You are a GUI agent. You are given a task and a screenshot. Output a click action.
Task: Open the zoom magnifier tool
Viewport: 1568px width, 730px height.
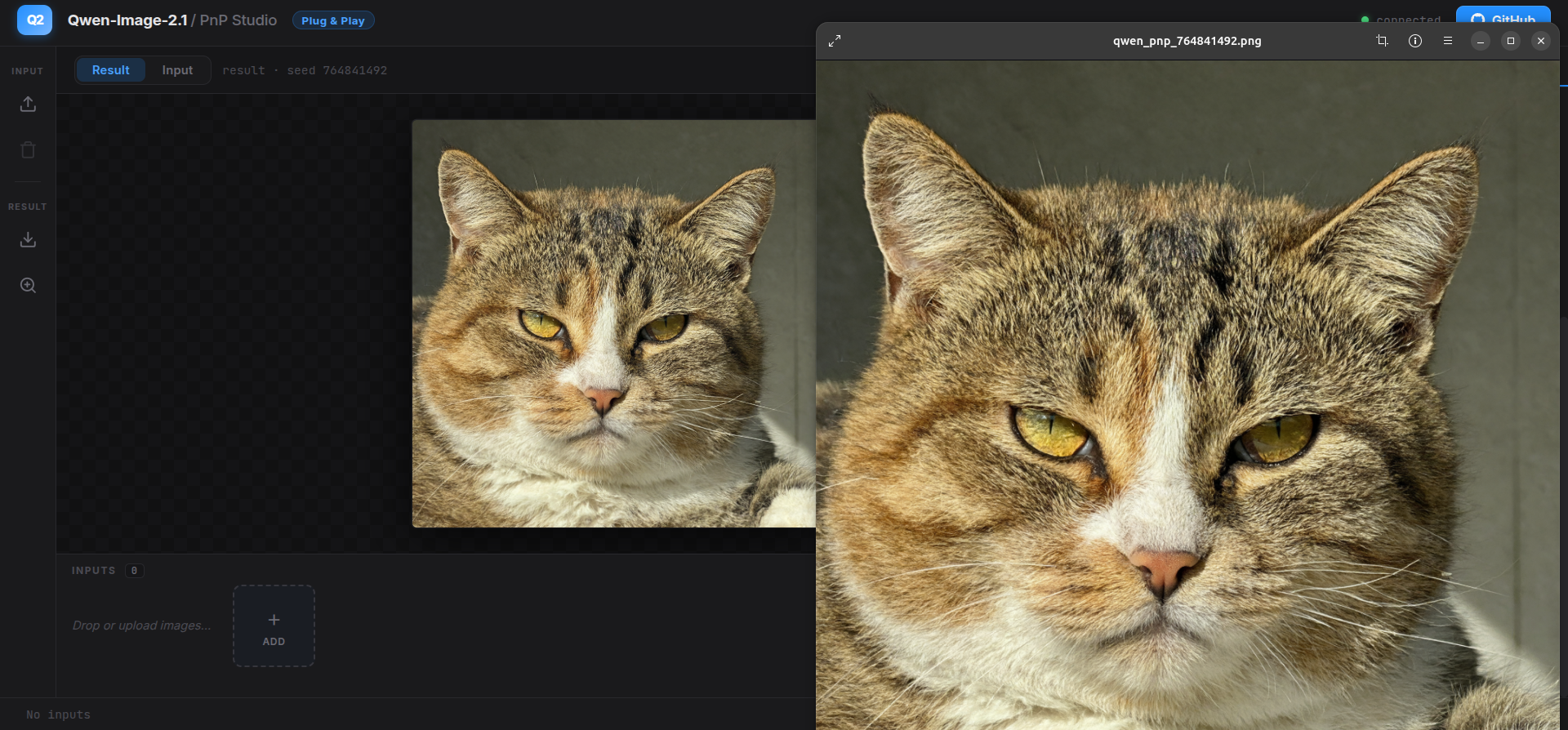pyautogui.click(x=28, y=285)
